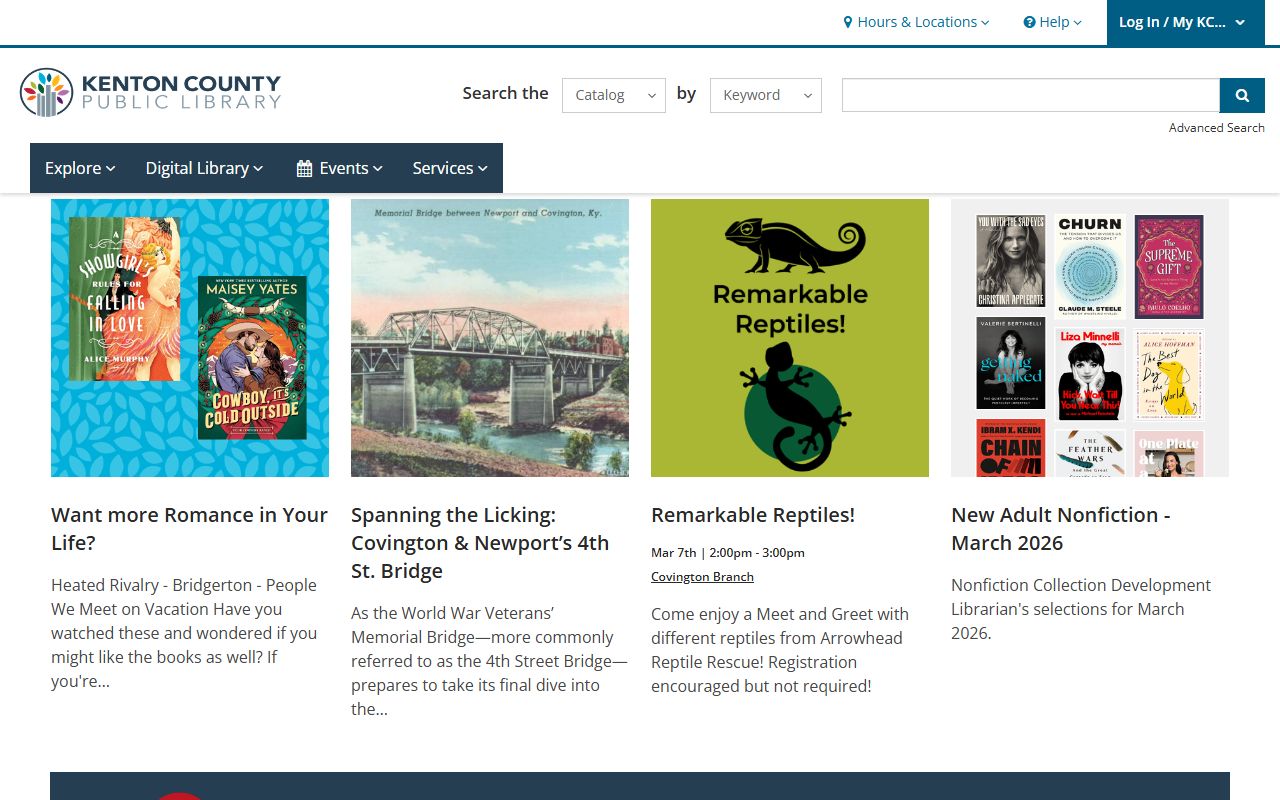This screenshot has width=1280, height=800.
Task: Click the Kenton County Public Library logo
Action: (150, 92)
